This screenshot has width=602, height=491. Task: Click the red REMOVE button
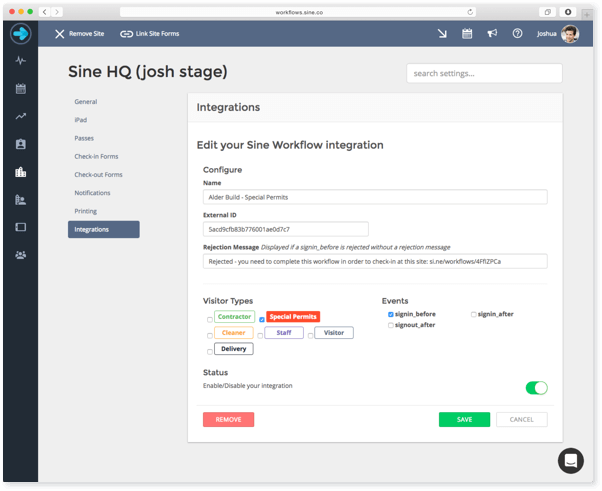(228, 420)
